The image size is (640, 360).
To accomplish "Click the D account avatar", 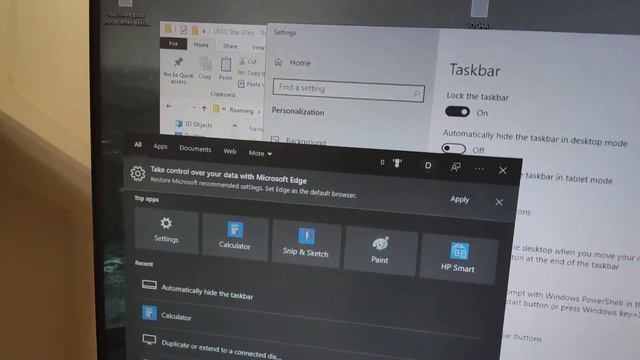I will tap(428, 165).
